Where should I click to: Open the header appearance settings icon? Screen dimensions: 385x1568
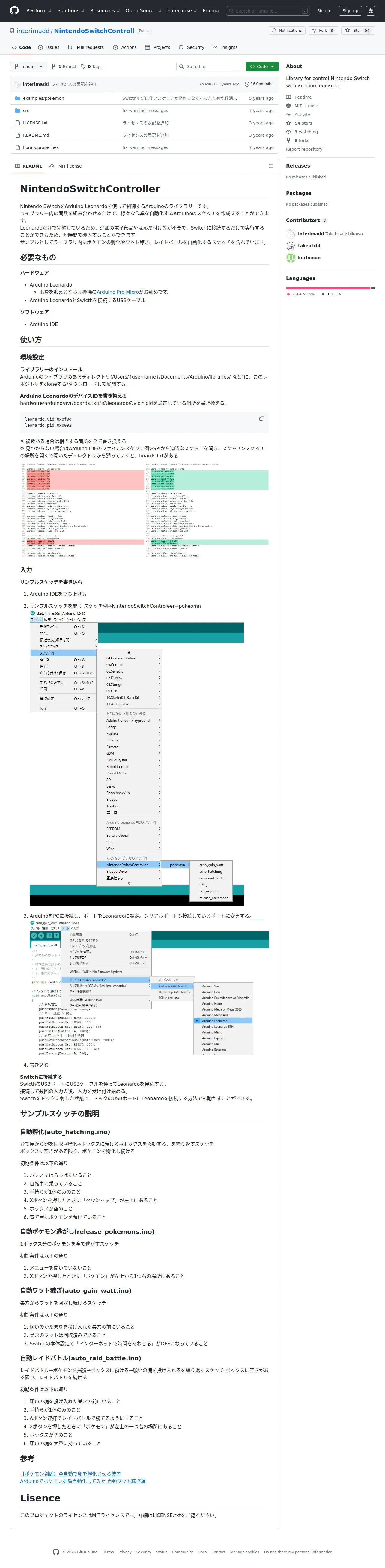coord(370,10)
